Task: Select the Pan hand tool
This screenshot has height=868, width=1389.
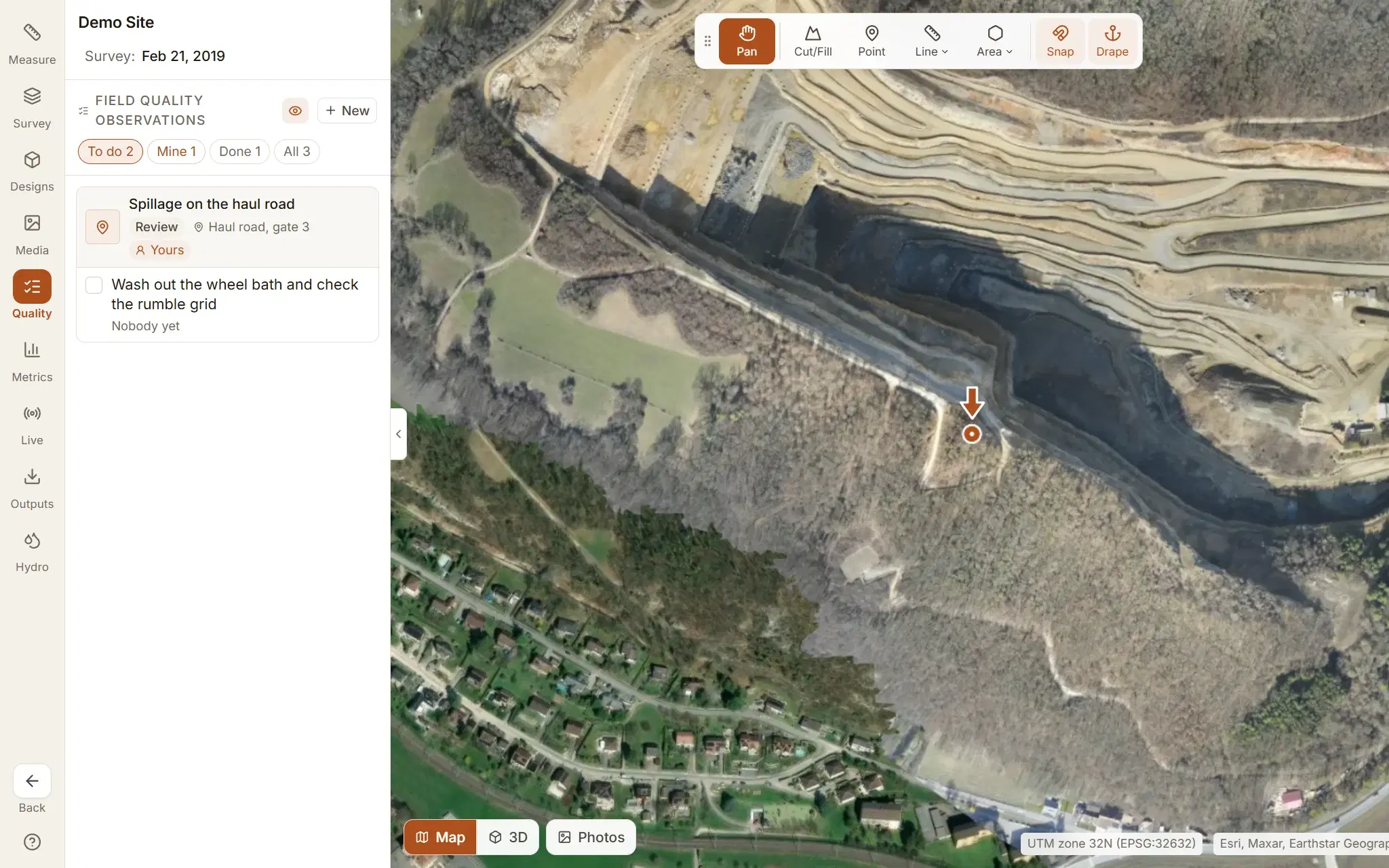Action: (x=747, y=41)
